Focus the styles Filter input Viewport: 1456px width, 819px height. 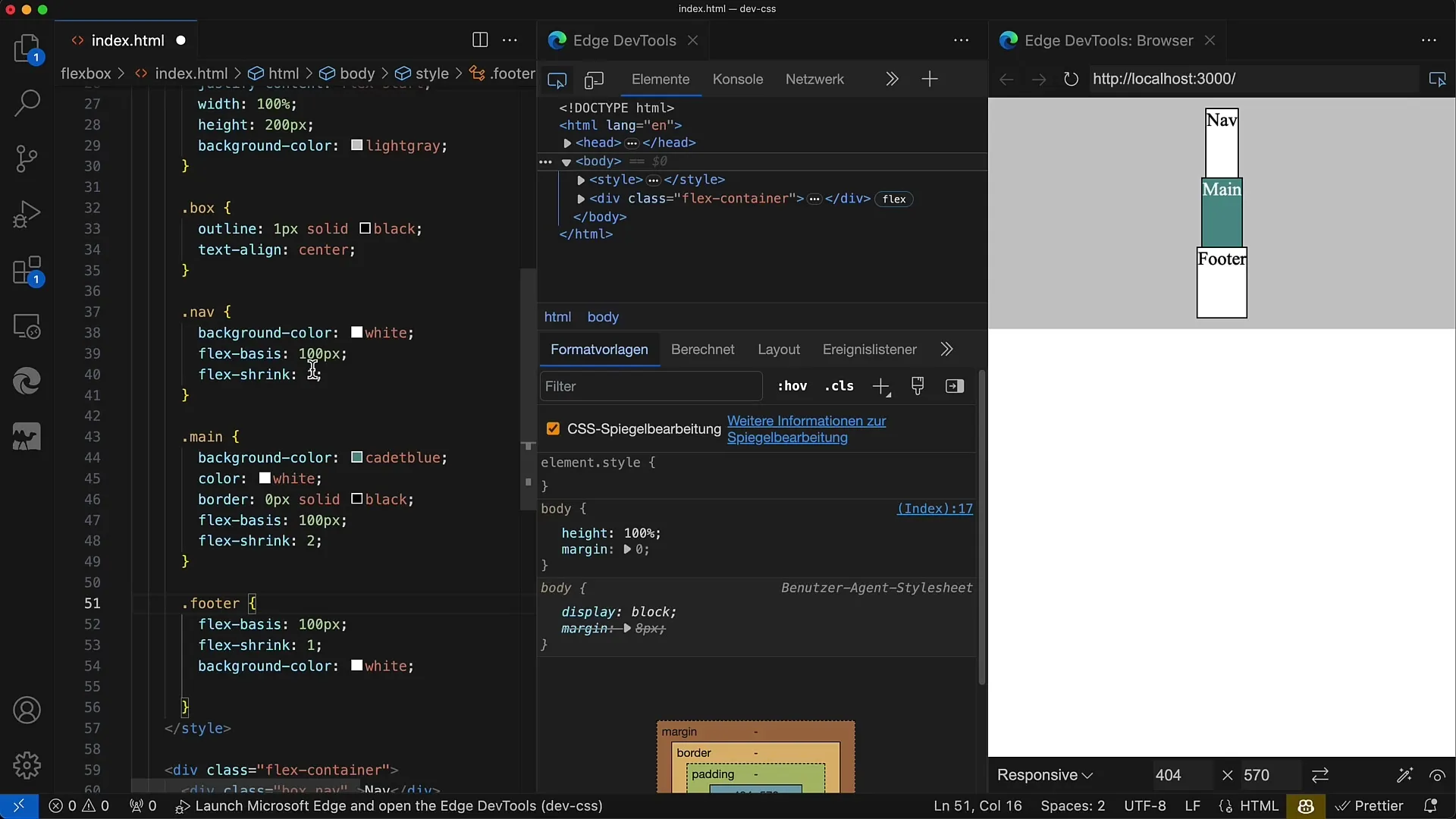651,387
